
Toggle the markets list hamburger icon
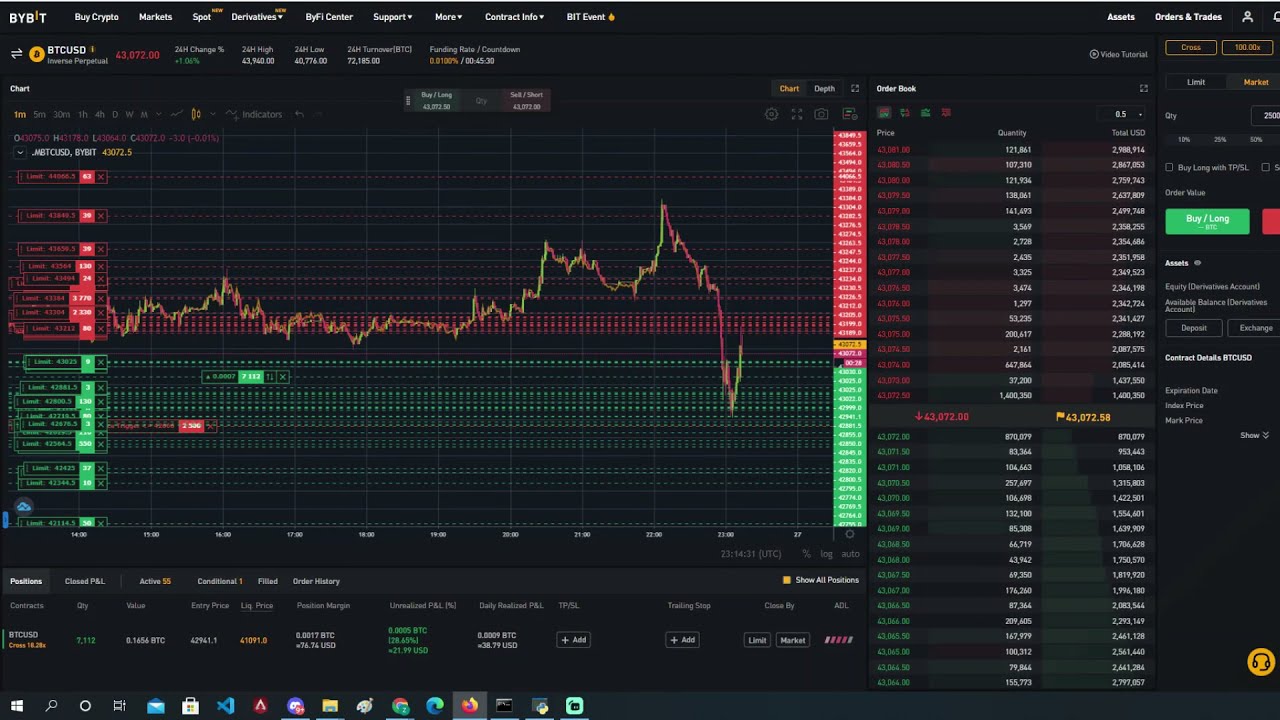16,54
